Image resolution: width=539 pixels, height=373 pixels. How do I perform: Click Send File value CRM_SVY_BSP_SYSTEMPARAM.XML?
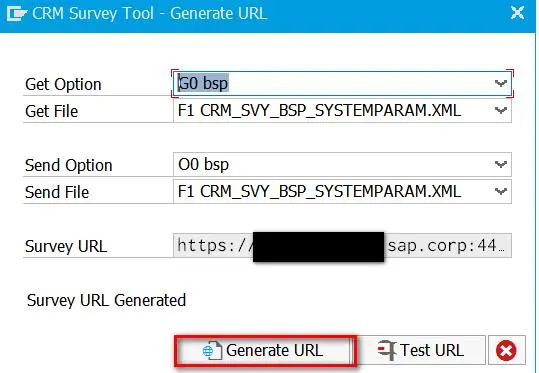tap(319, 191)
